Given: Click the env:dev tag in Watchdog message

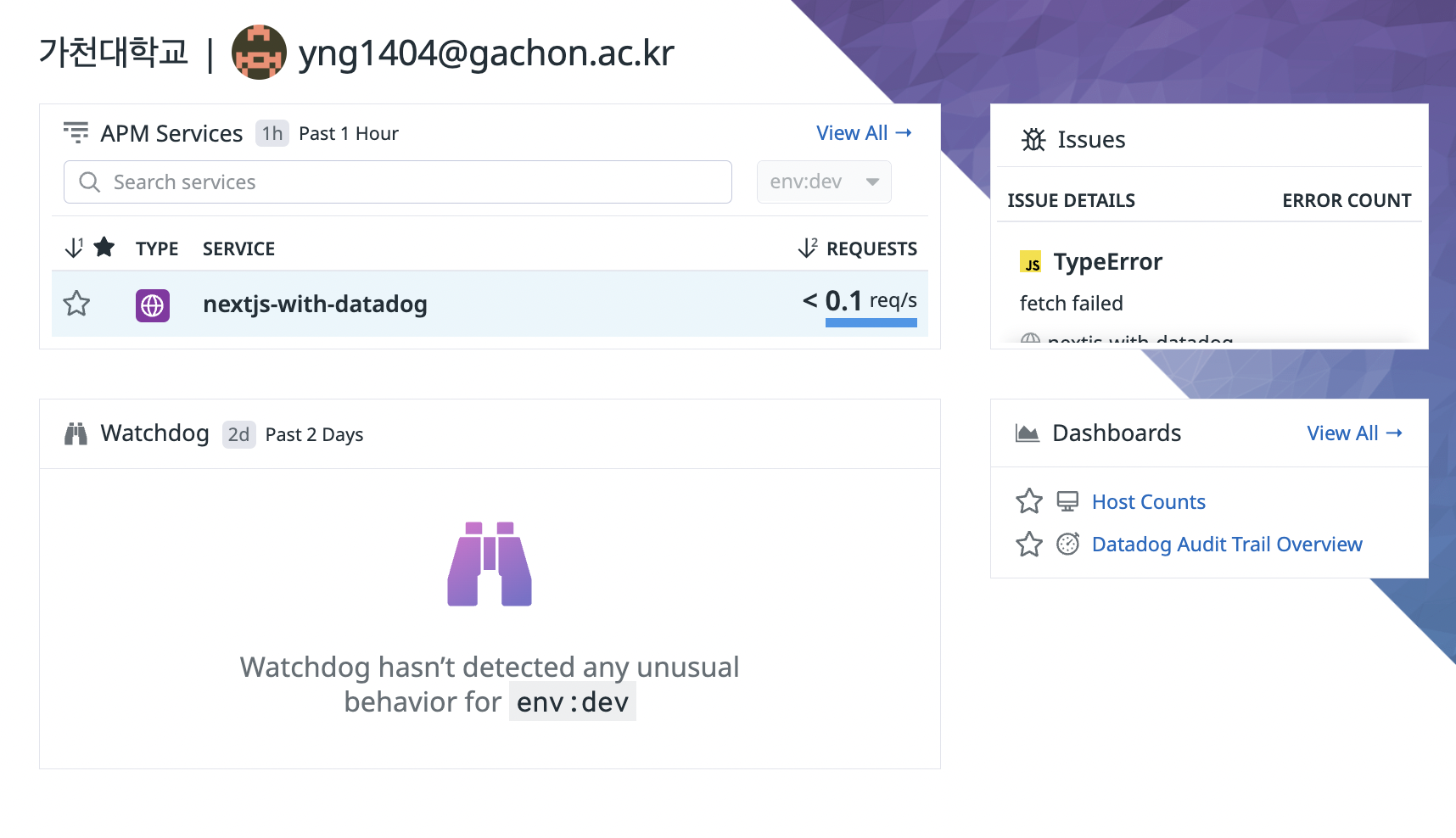Looking at the screenshot, I should [573, 702].
